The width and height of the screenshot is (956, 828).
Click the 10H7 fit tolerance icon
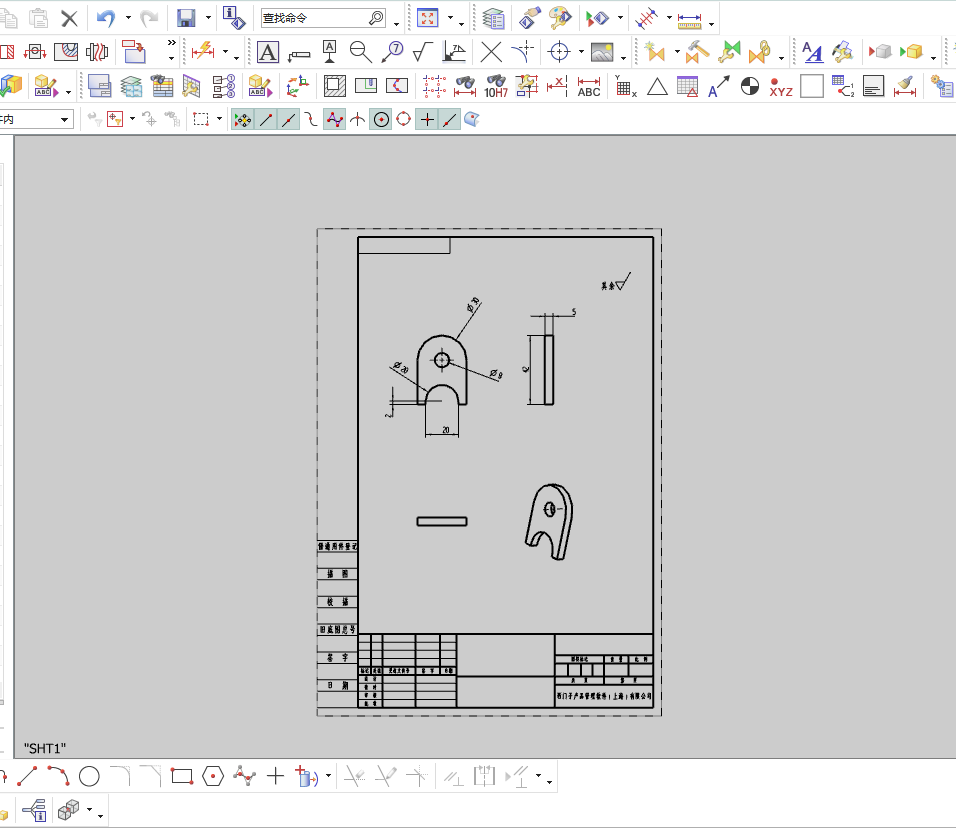click(x=496, y=87)
